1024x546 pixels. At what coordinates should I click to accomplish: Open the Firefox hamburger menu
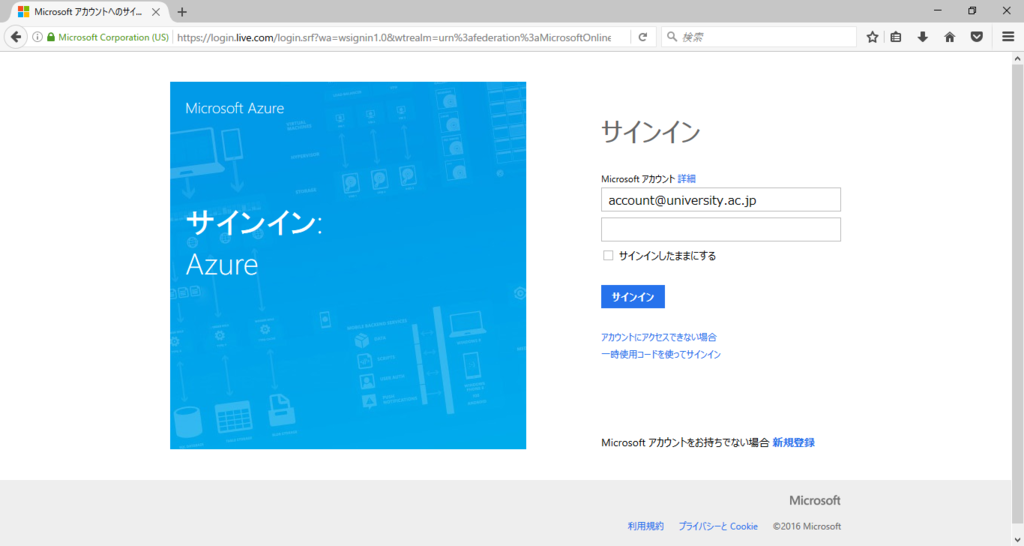(x=1008, y=37)
